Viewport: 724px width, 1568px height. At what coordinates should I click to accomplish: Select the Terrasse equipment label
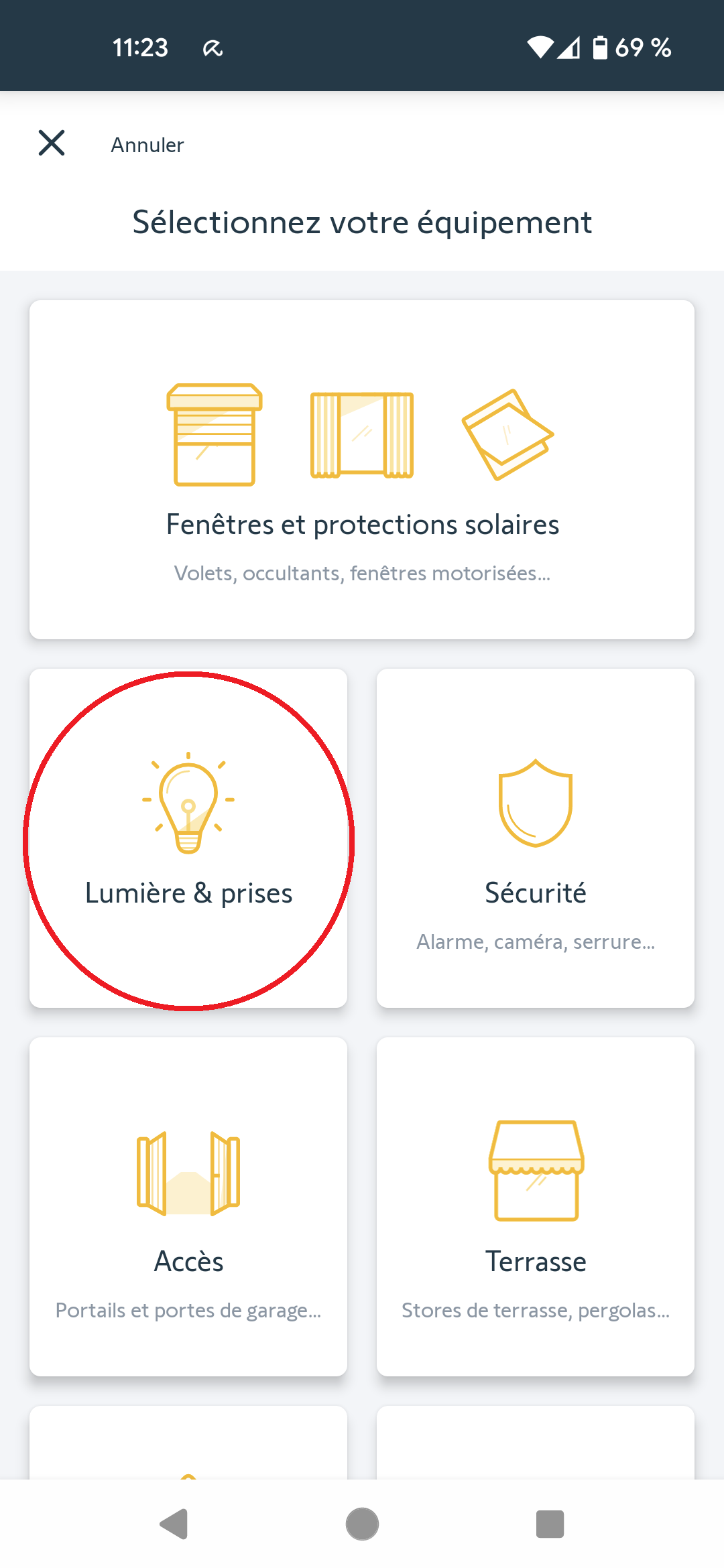coord(536,1262)
